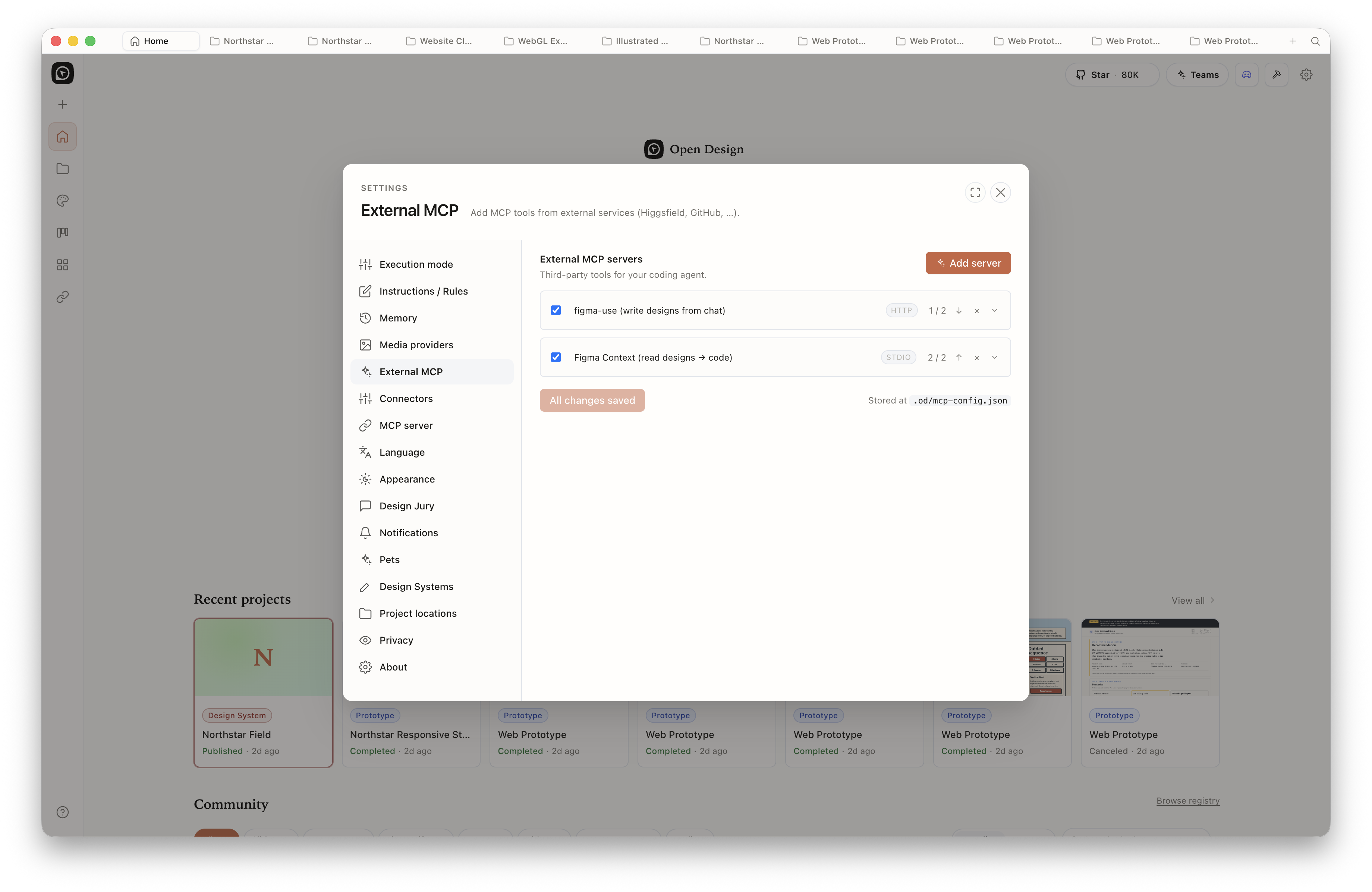Click the .od/mcp-config.json path
Viewport: 1372px width, 892px height.
(x=960, y=401)
